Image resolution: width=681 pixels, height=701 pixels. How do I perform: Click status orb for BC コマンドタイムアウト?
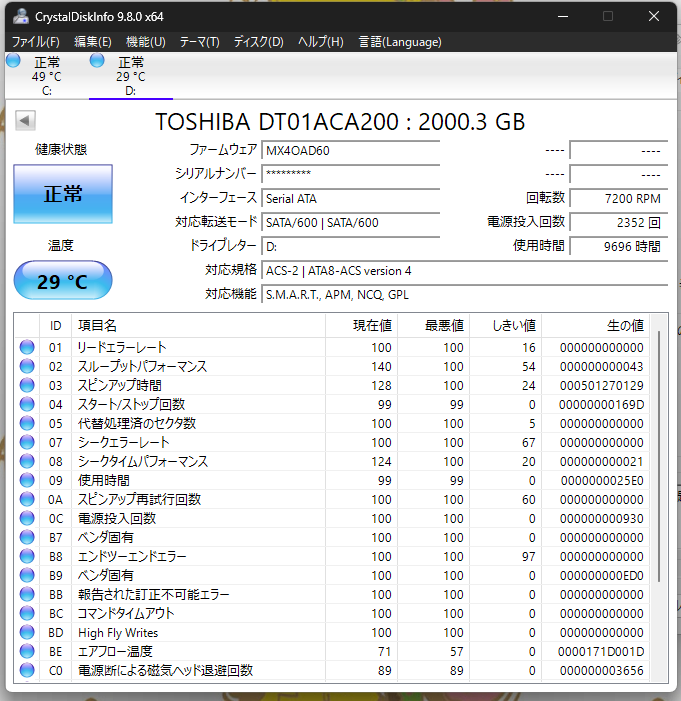[27, 613]
